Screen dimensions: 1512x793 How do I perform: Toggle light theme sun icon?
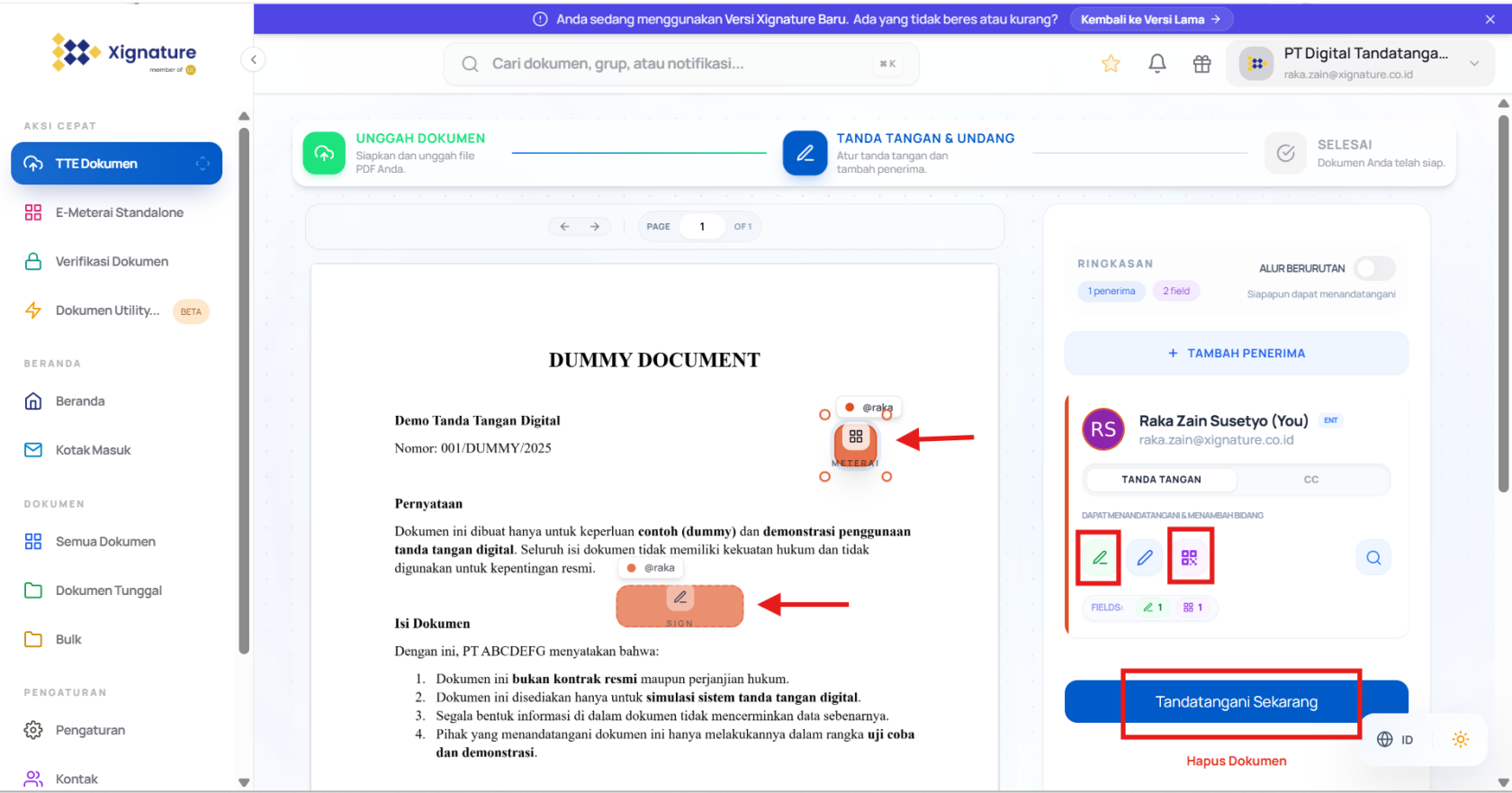tap(1460, 740)
